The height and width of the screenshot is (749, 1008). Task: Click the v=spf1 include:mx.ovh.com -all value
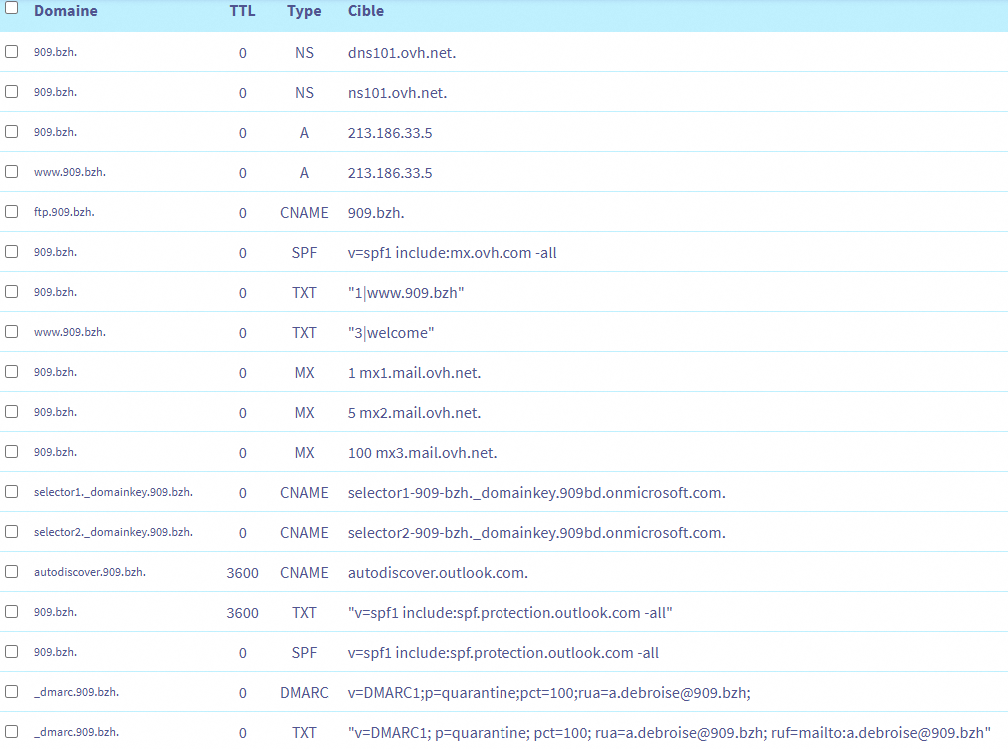[x=452, y=252]
